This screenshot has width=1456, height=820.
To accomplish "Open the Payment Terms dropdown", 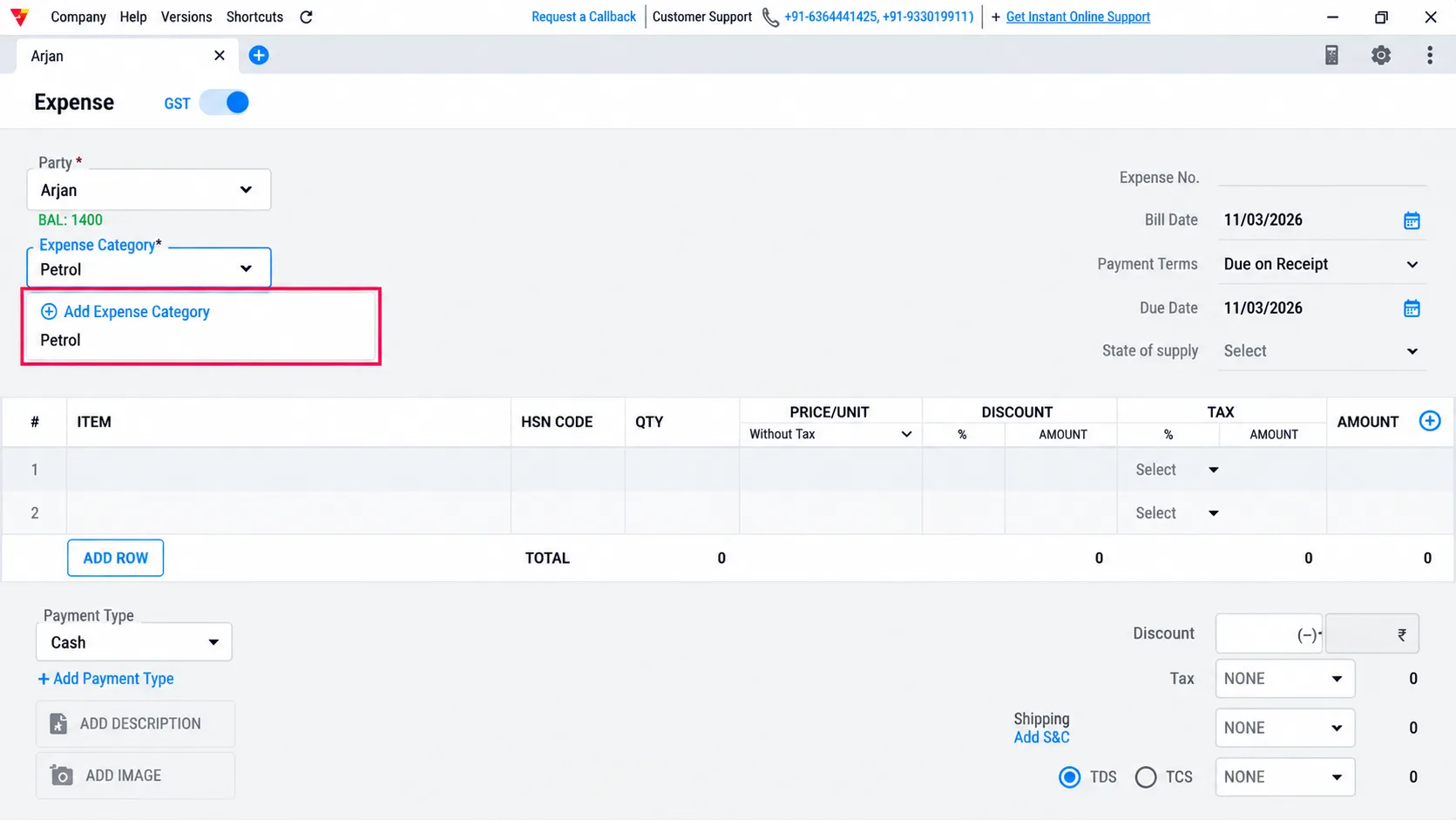I will point(1322,264).
